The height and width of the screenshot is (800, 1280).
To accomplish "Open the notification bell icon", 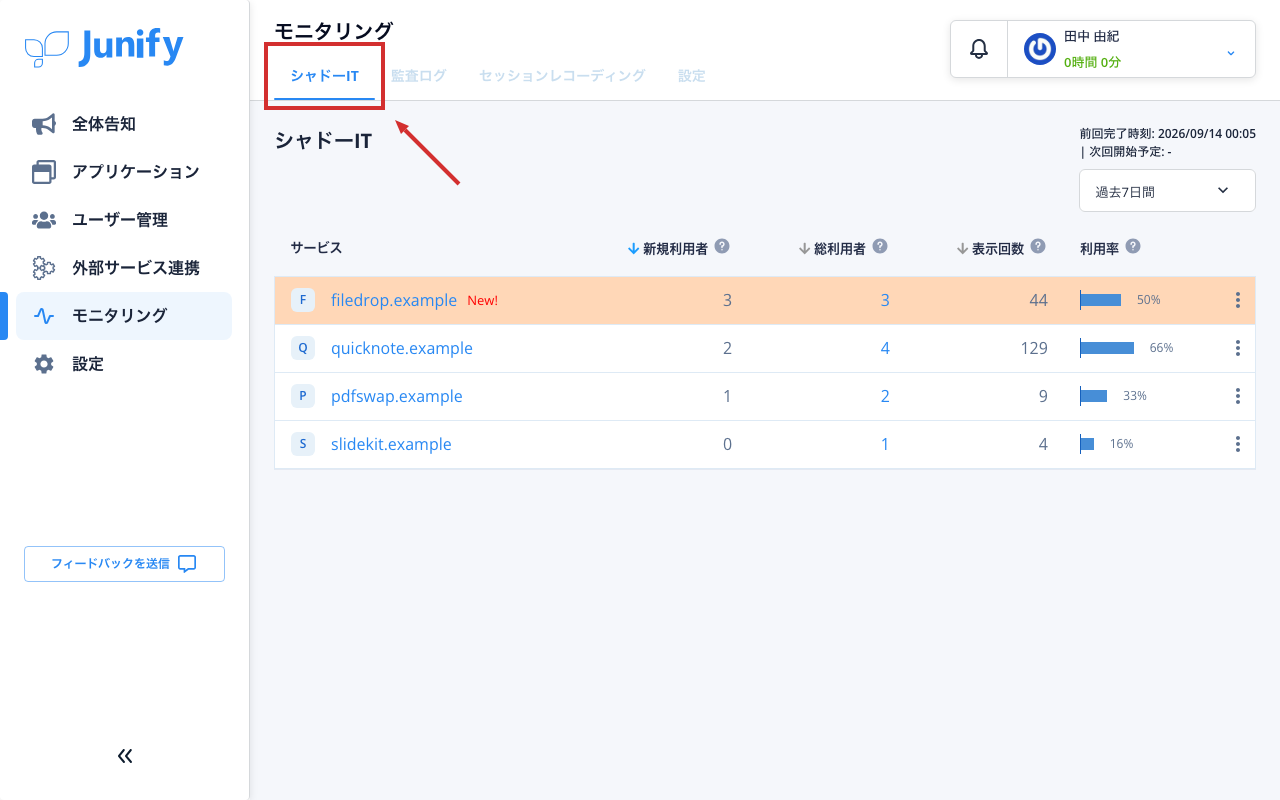I will [x=979, y=48].
